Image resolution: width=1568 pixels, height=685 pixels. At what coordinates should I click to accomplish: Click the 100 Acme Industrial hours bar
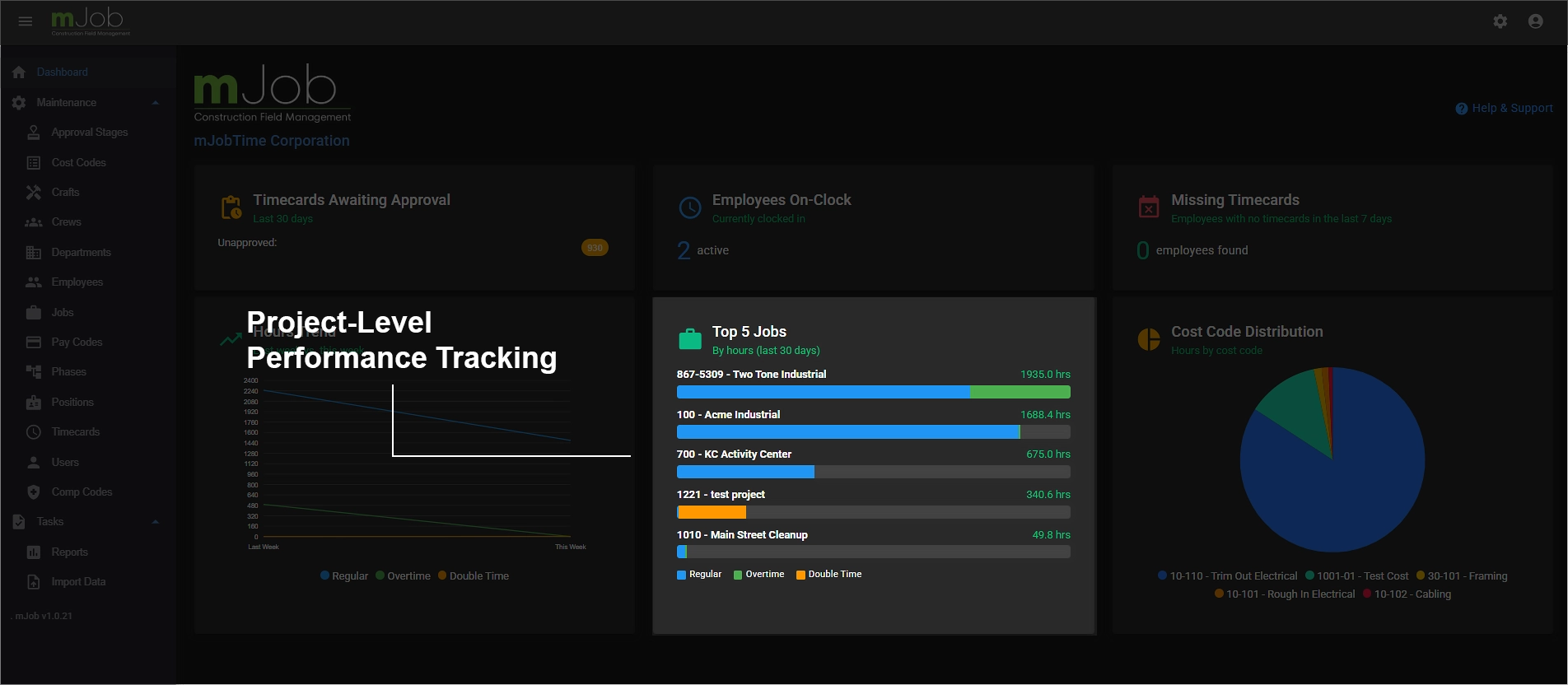[x=874, y=432]
